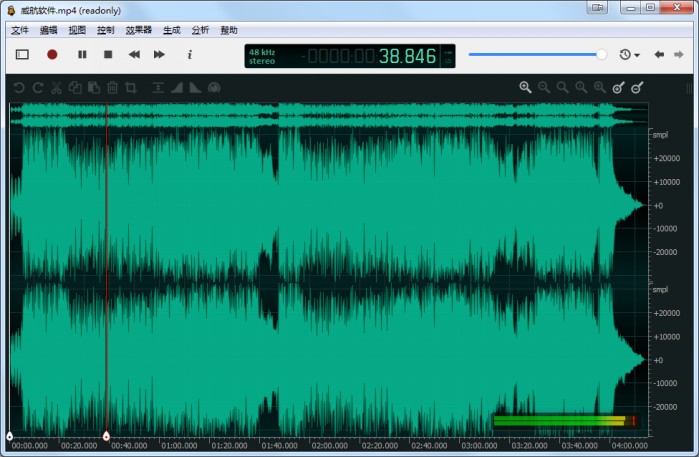
Task: Open the 效果器 menu
Action: coord(139,30)
